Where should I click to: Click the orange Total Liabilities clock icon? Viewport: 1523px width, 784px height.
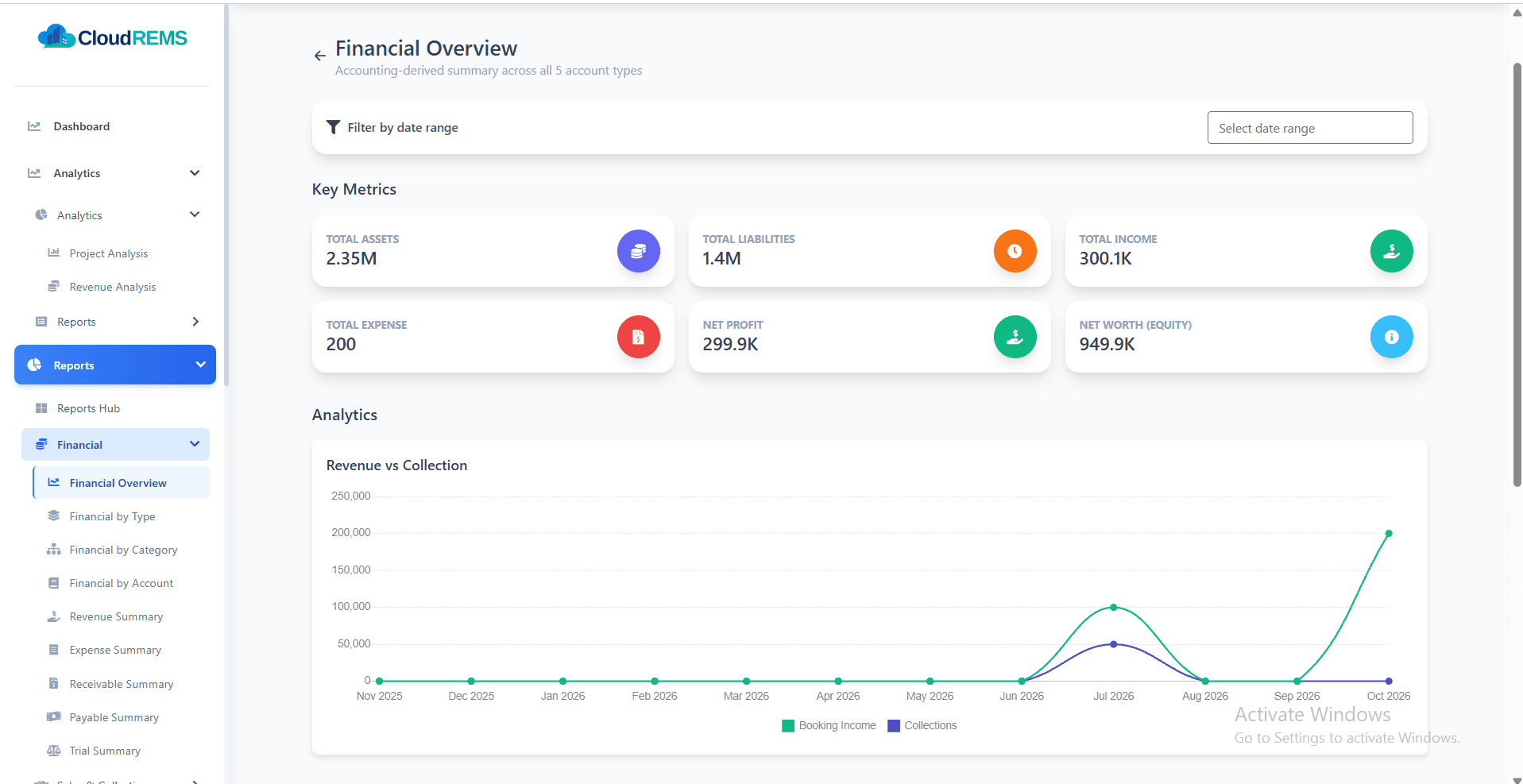click(x=1015, y=251)
